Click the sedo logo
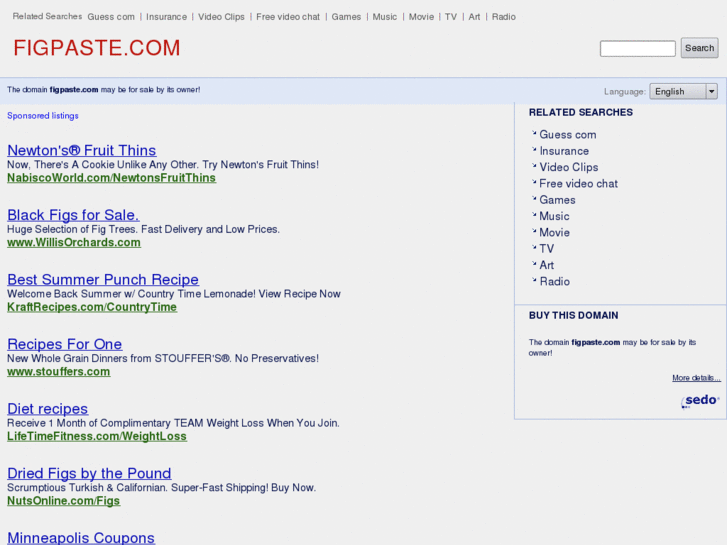The height and width of the screenshot is (545, 727). point(700,401)
